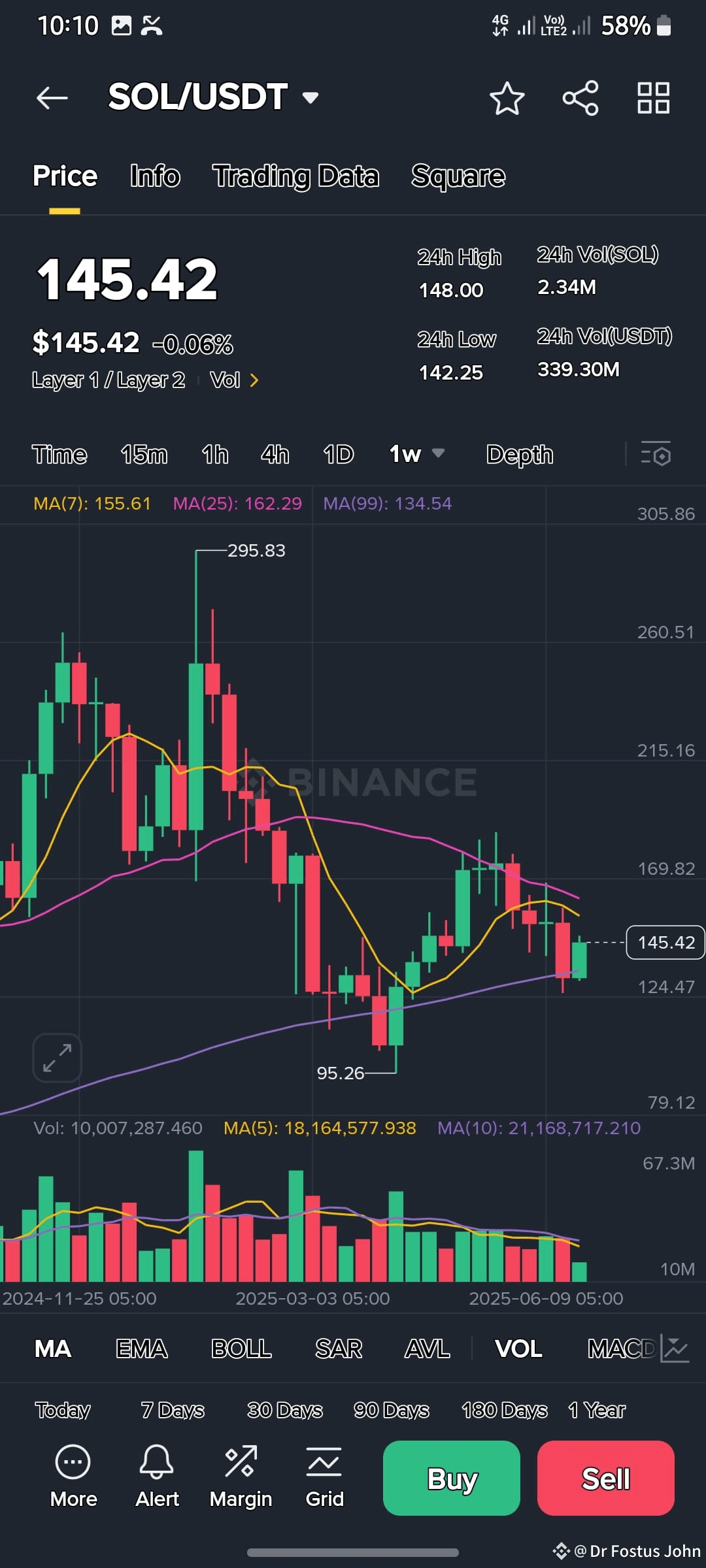Switch to the Price tab

coord(65,176)
